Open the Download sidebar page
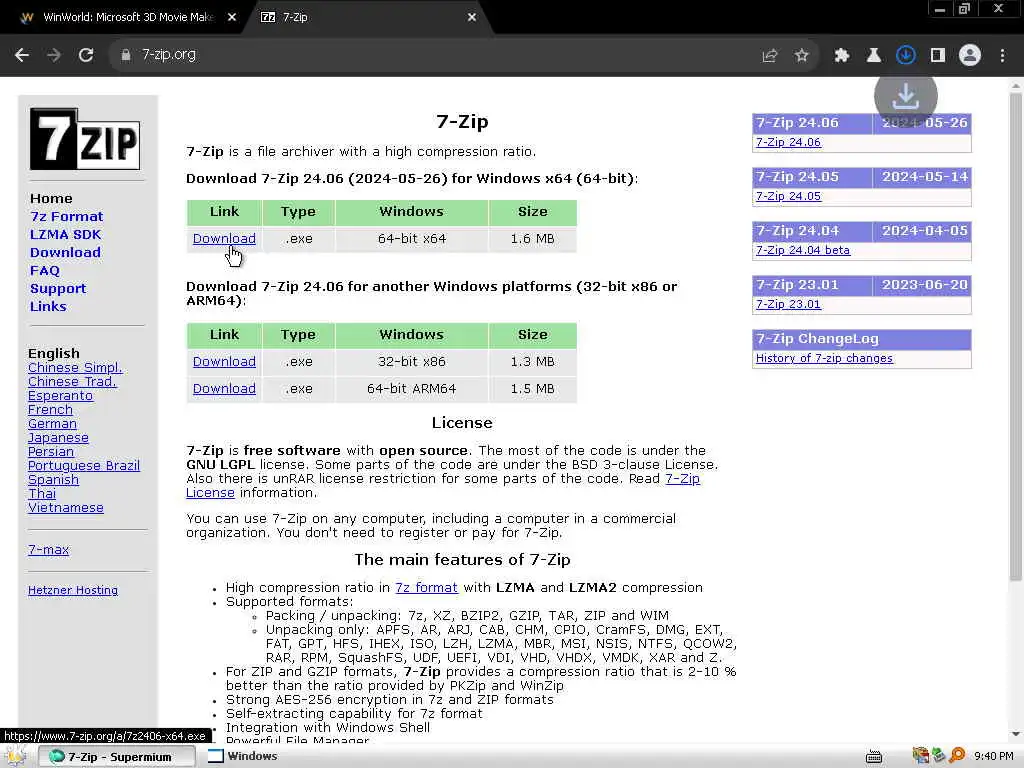This screenshot has height=768, width=1024. (x=65, y=252)
